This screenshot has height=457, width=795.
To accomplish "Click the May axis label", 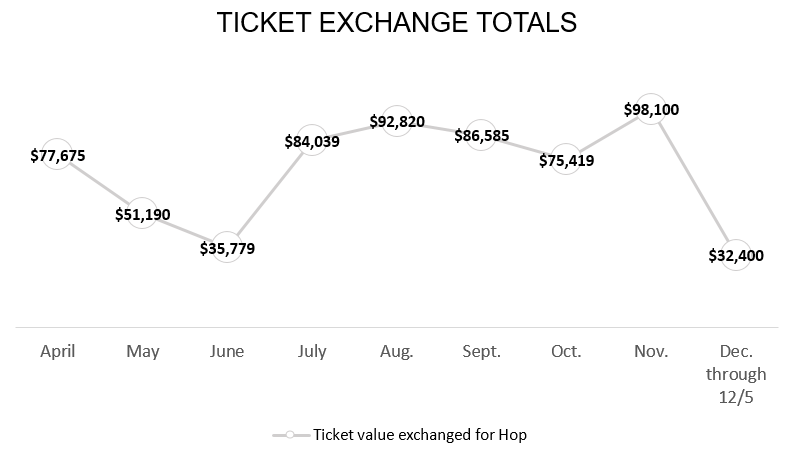I will click(142, 351).
